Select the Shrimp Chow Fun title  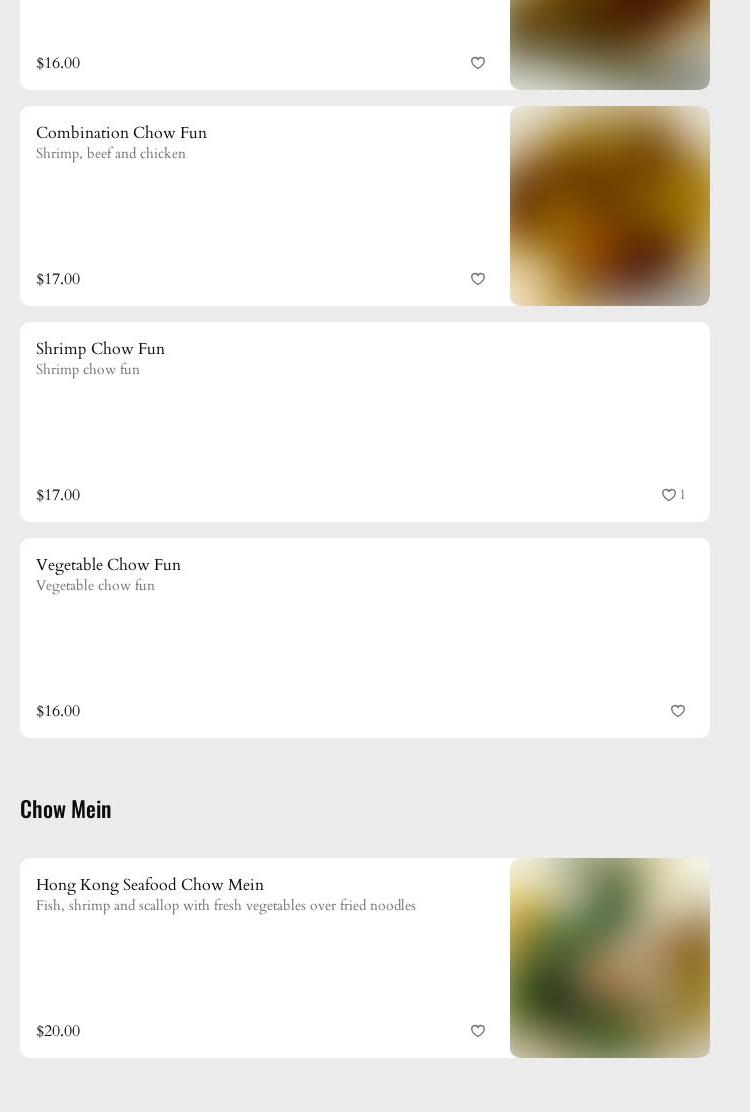point(100,349)
